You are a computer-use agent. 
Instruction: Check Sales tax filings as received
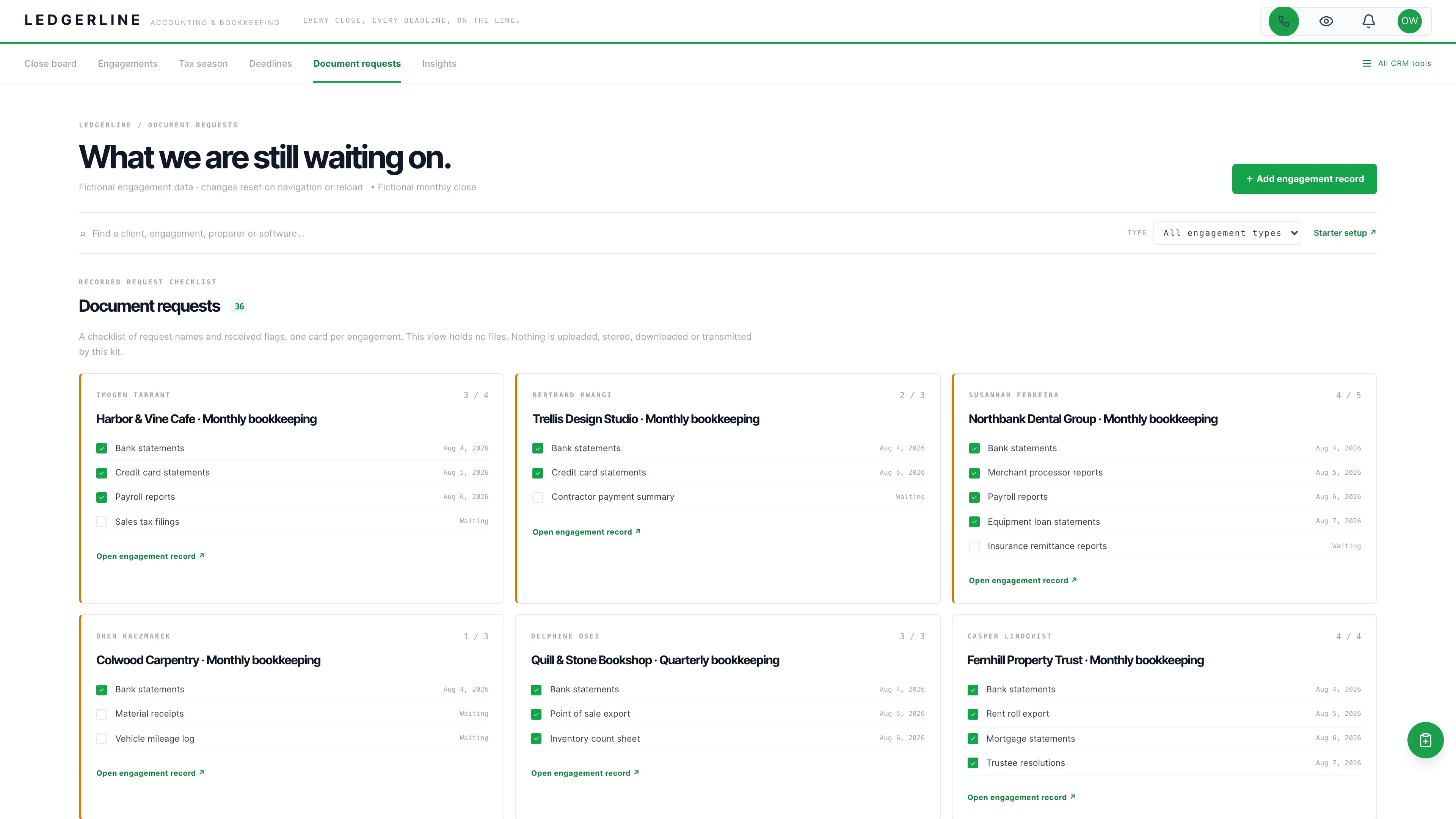(x=102, y=522)
